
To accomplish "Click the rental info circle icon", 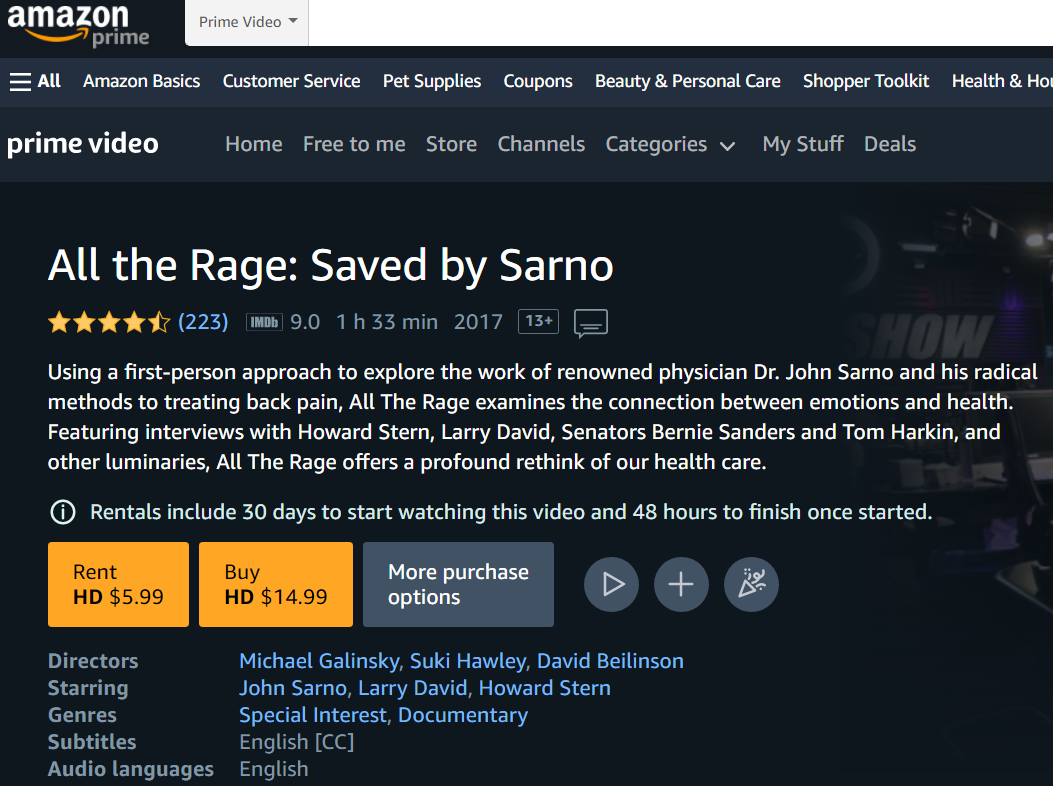I will click(63, 513).
